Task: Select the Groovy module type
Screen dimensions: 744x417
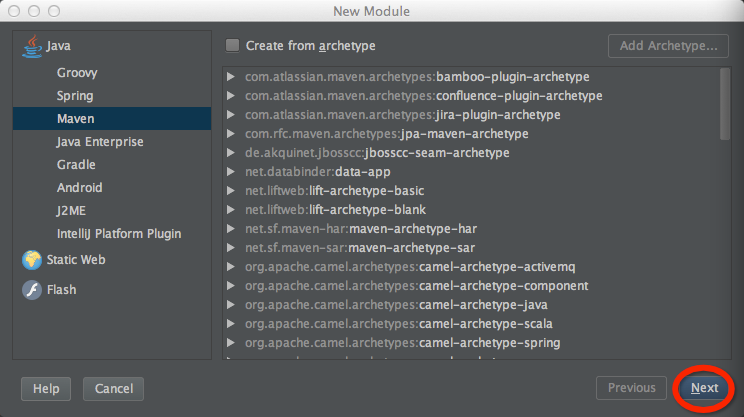Action: click(77, 73)
